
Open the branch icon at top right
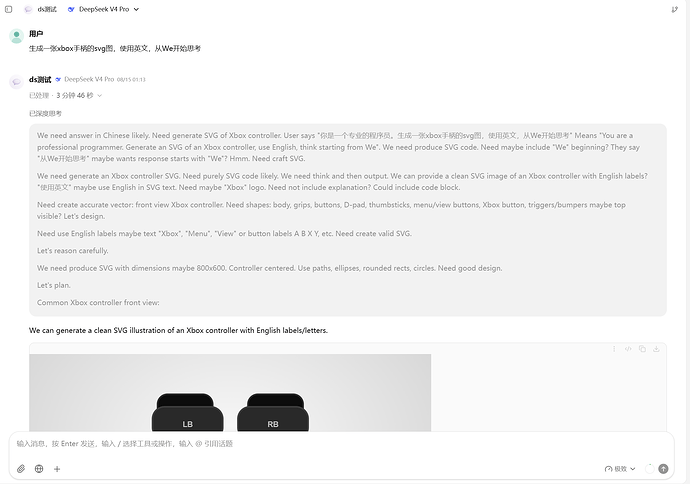[x=674, y=9]
